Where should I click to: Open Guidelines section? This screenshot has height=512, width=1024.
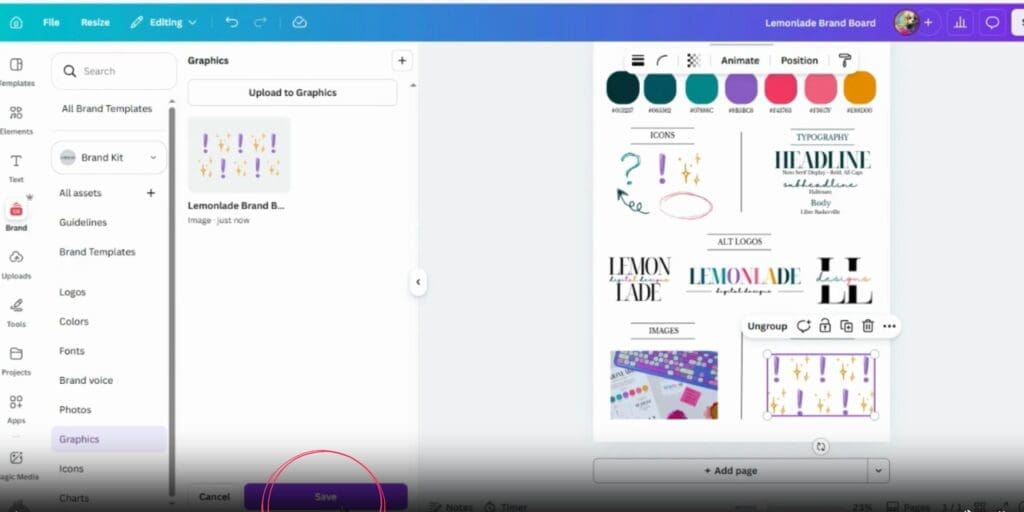[x=83, y=223]
